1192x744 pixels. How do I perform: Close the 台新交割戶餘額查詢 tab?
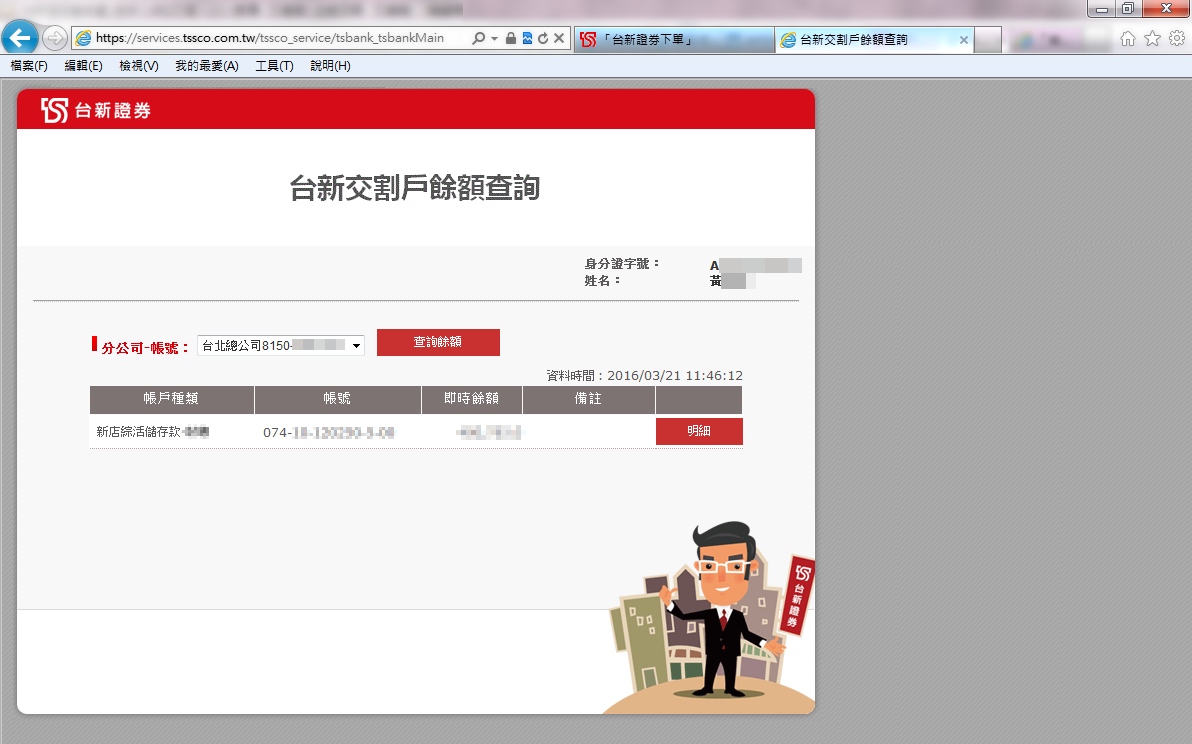pyautogui.click(x=964, y=40)
